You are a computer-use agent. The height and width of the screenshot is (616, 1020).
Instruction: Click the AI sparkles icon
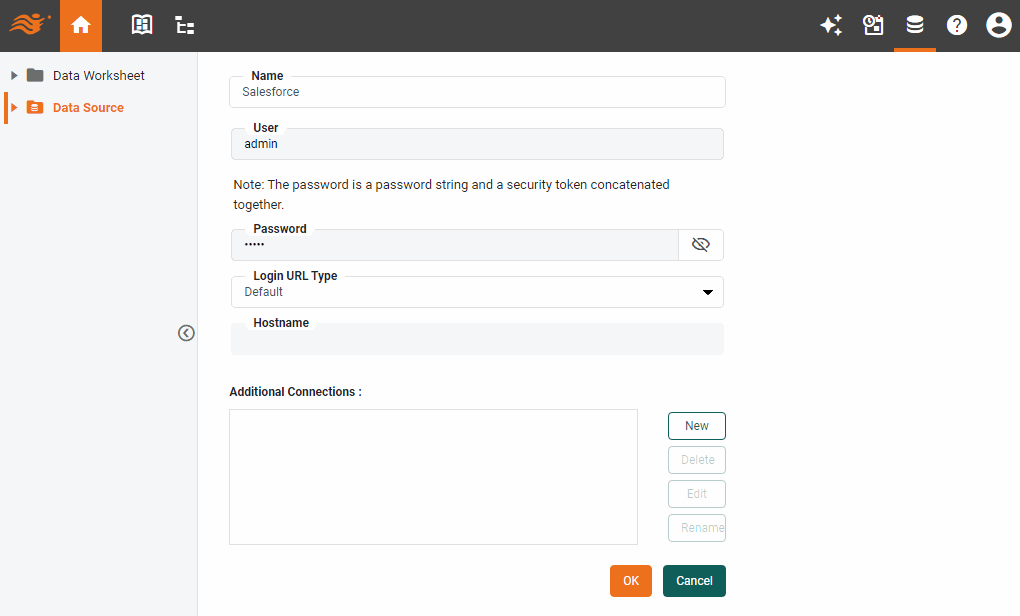(x=831, y=25)
